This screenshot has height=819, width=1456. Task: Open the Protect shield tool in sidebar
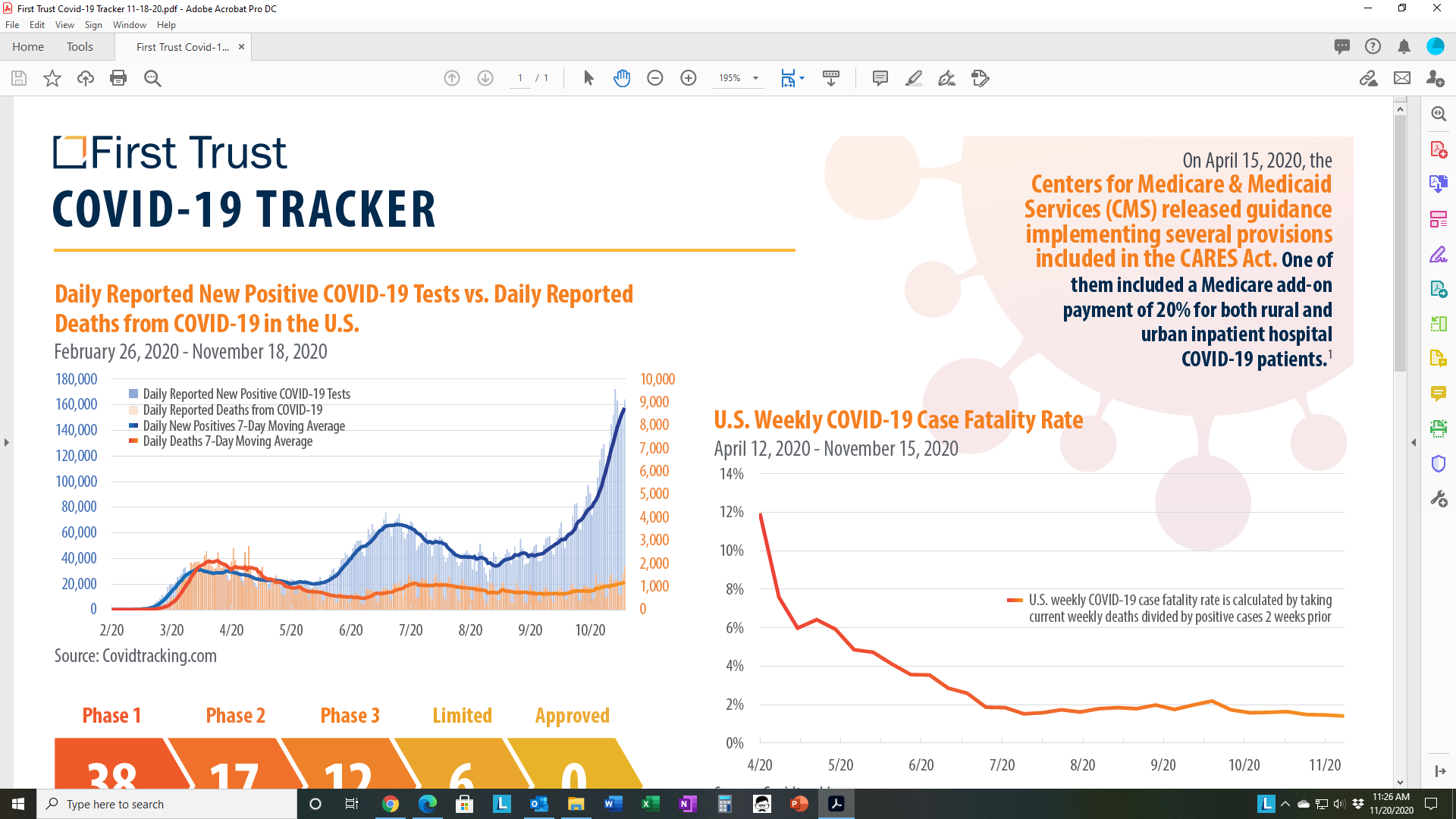click(1439, 463)
